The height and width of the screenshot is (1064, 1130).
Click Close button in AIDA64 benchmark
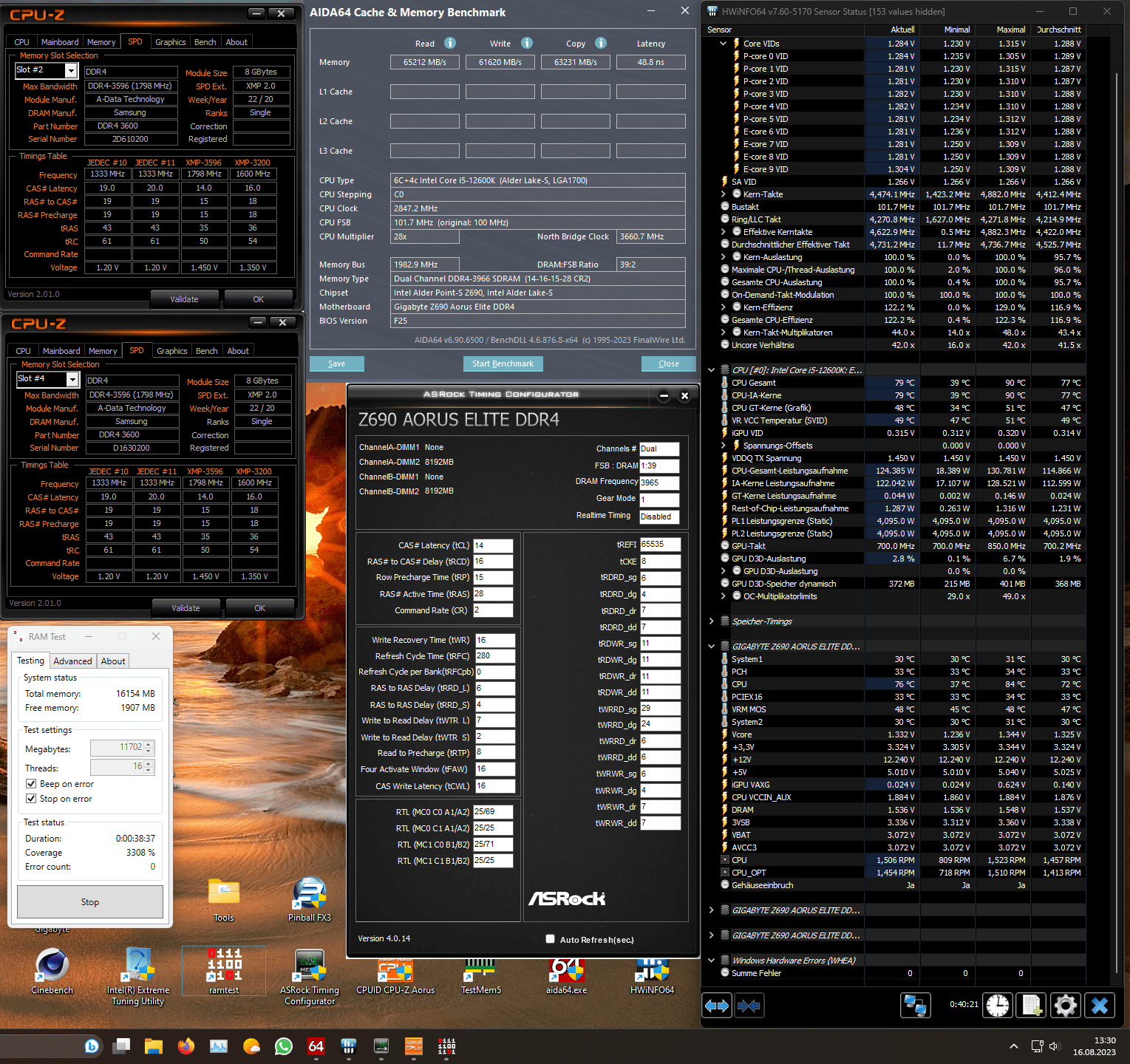[669, 364]
